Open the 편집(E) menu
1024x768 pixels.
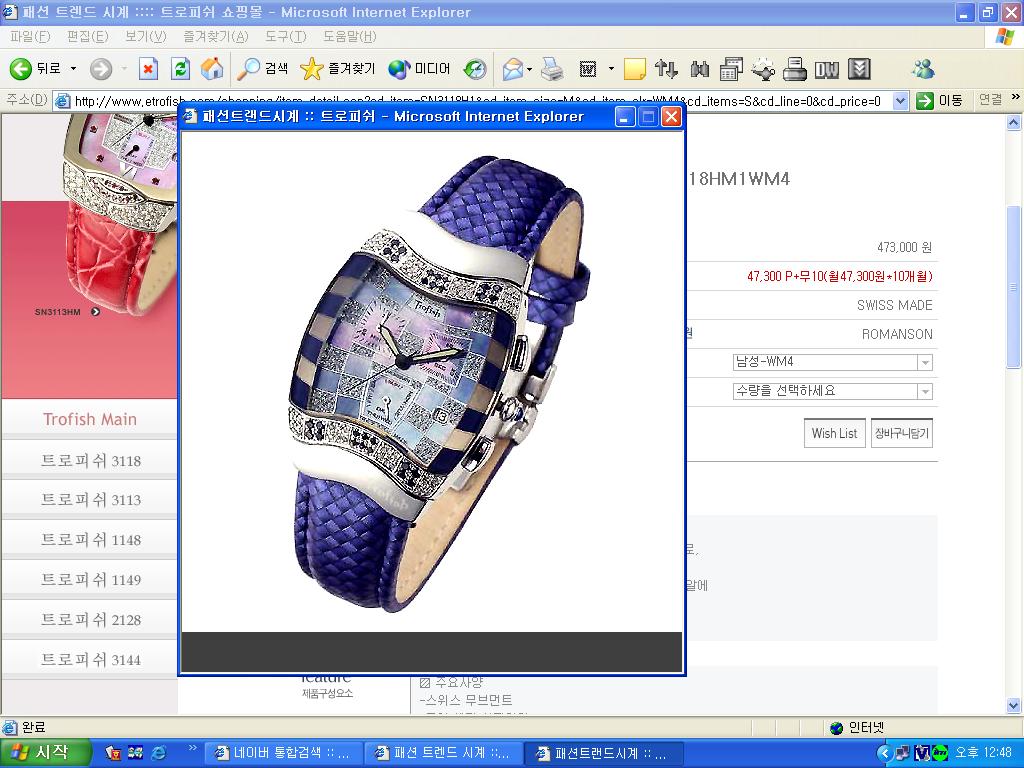coord(88,37)
